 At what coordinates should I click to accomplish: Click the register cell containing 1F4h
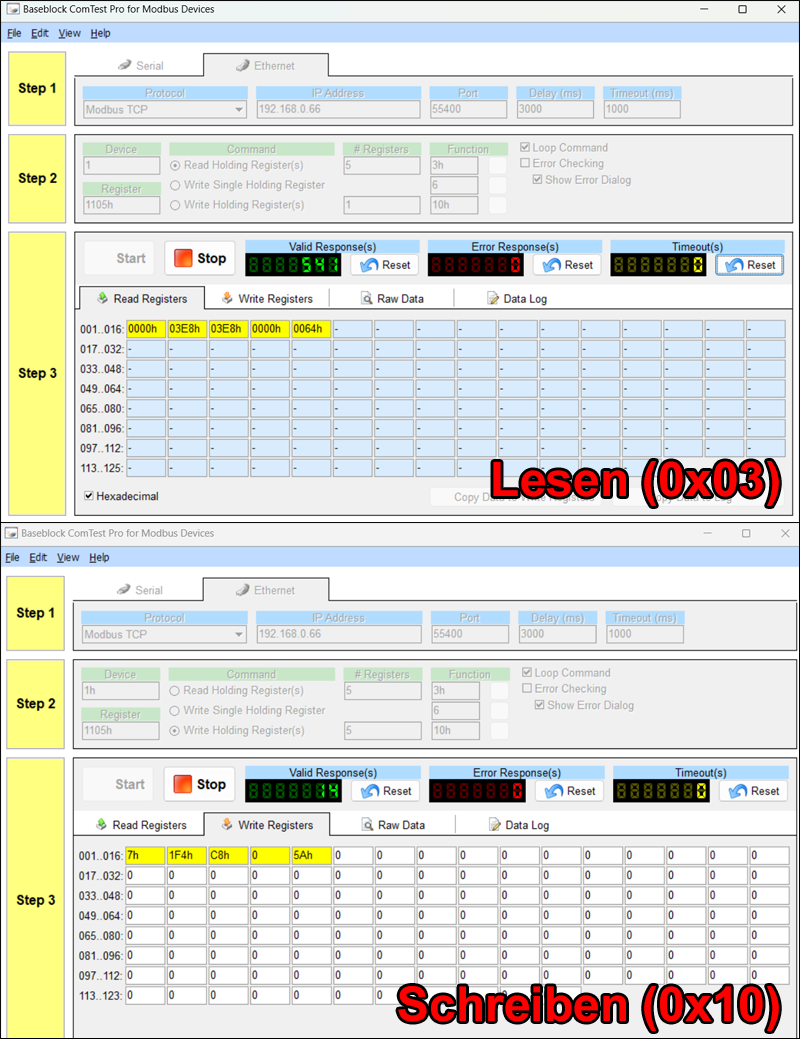click(187, 856)
